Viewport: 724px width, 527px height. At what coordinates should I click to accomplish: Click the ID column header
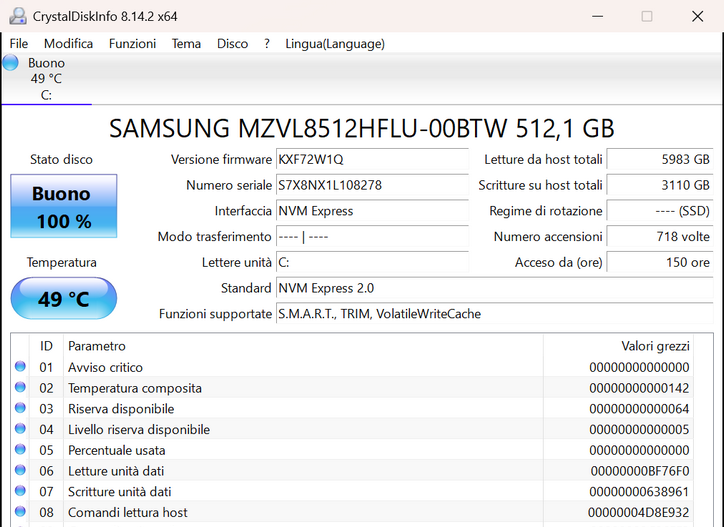[x=46, y=346]
